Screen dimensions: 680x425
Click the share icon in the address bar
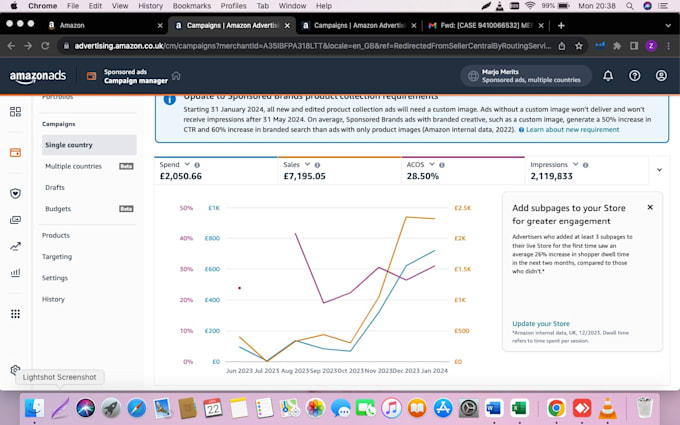562,46
